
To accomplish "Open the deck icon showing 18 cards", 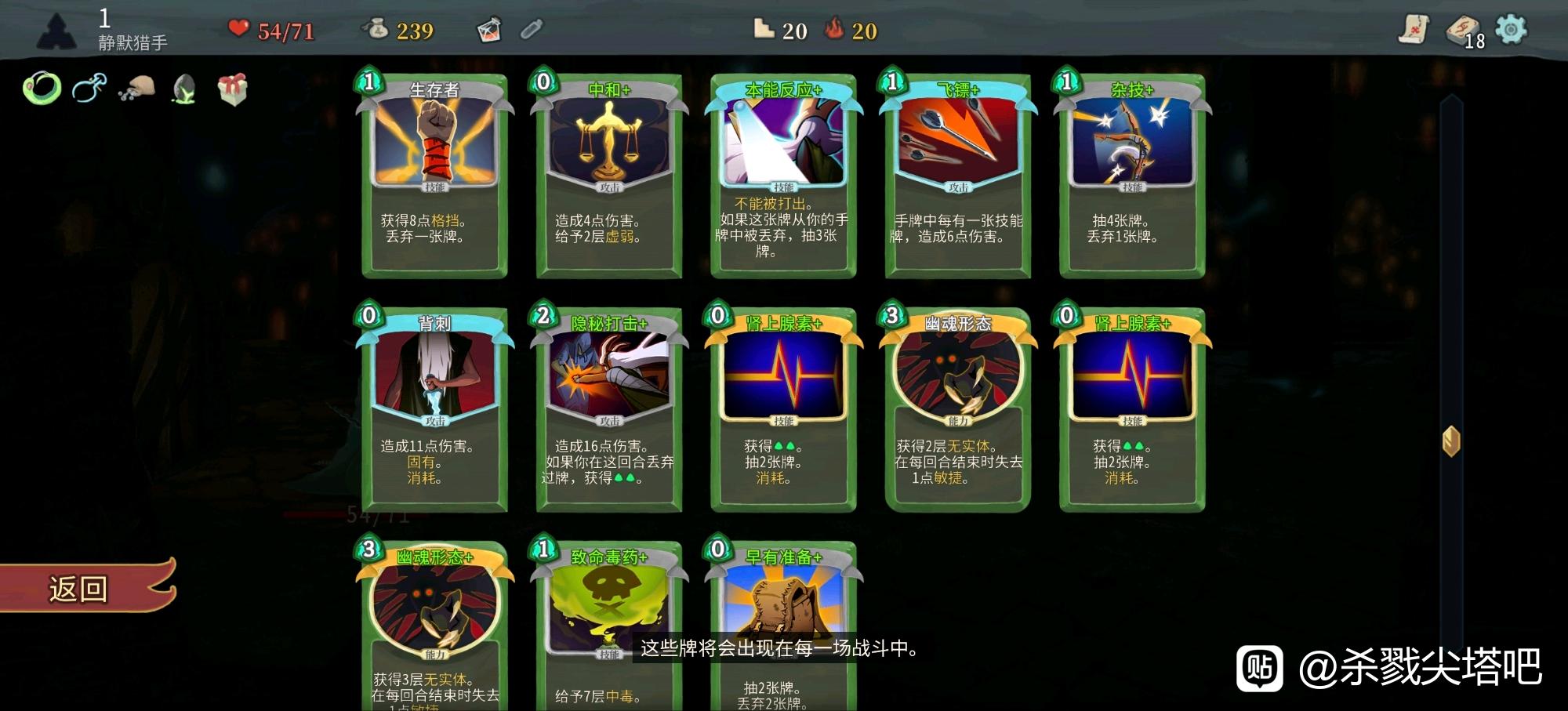I will pyautogui.click(x=1465, y=31).
